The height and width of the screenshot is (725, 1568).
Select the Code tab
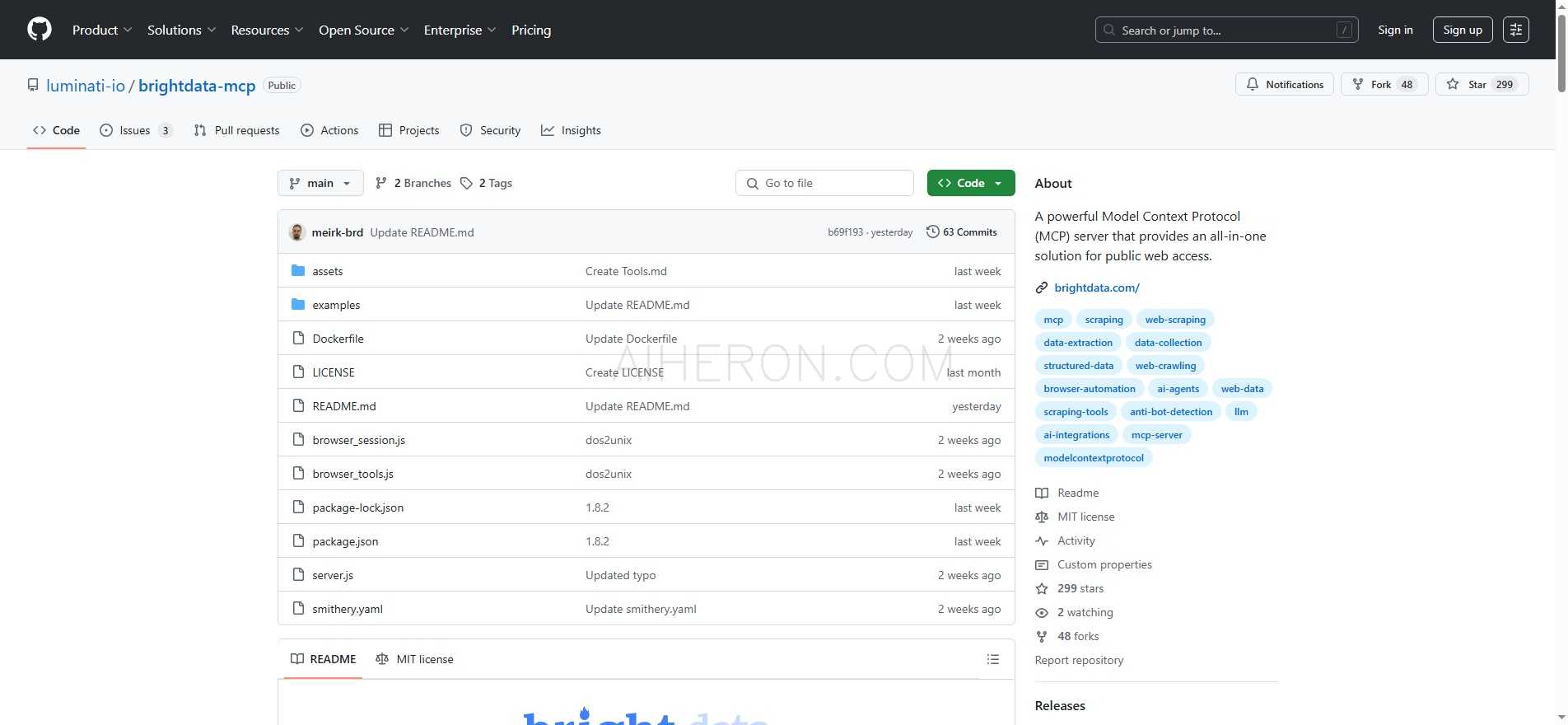(56, 130)
